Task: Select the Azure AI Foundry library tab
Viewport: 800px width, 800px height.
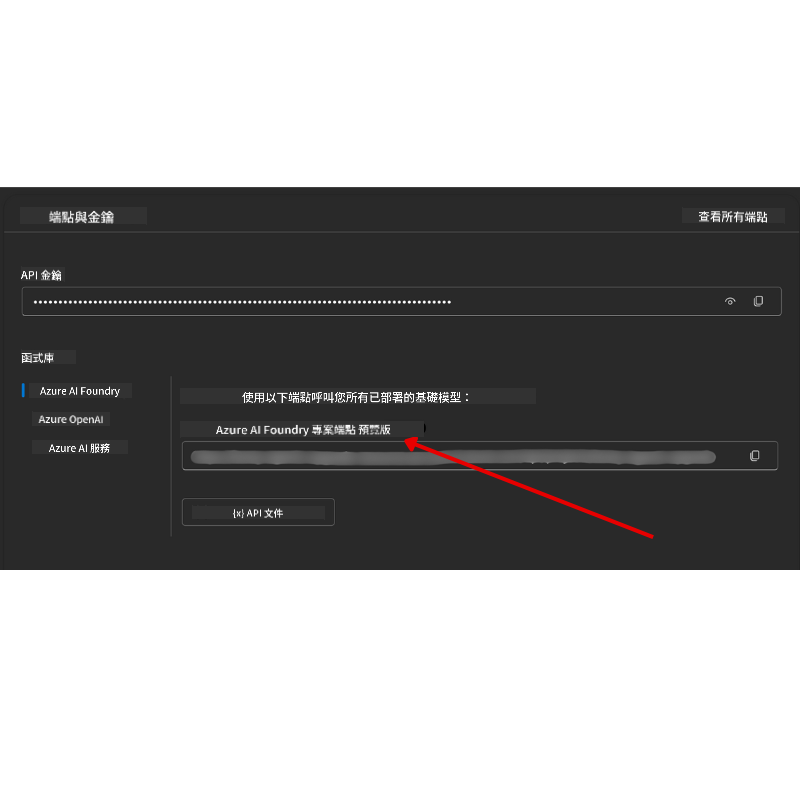Action: [x=80, y=391]
